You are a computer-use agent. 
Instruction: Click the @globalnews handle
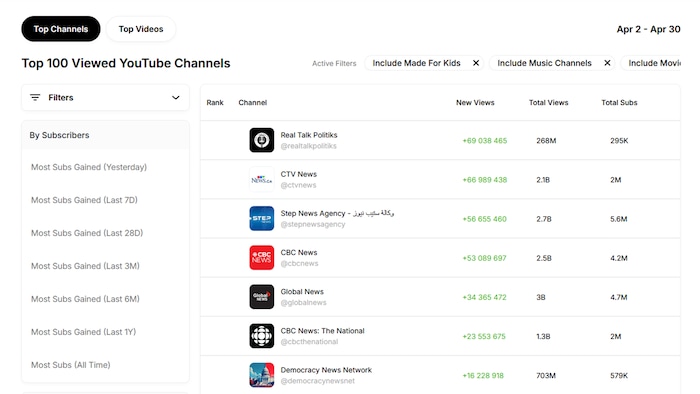coord(304,303)
